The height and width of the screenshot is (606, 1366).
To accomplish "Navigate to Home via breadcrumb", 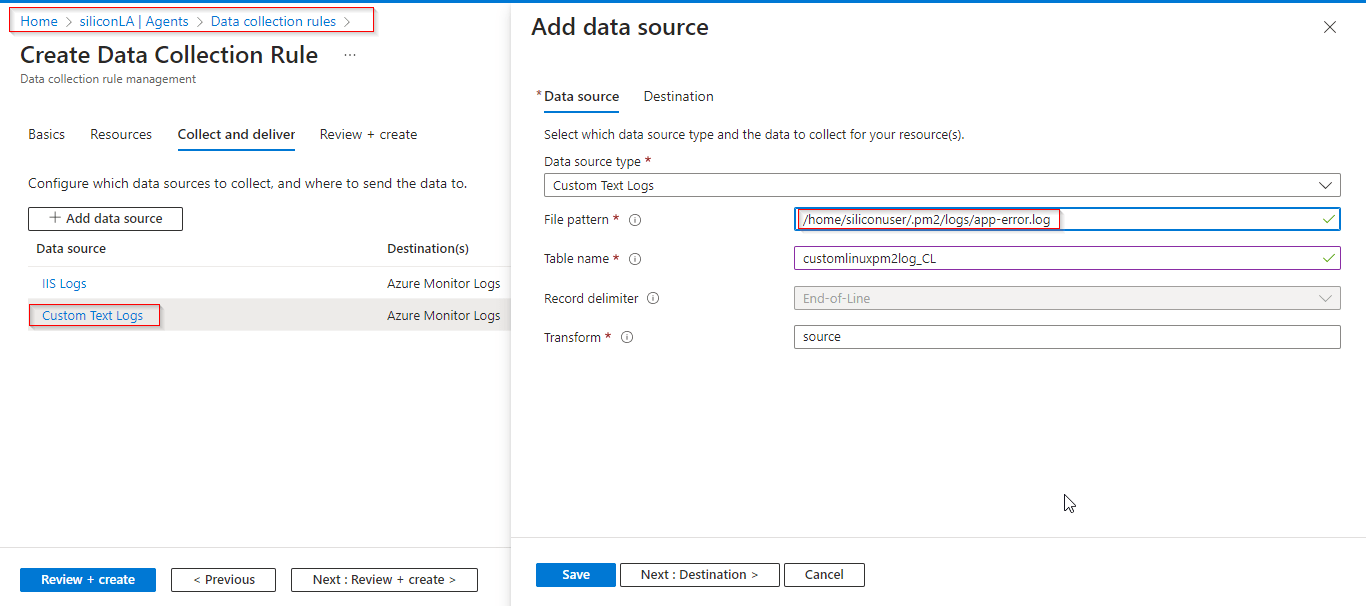I will [x=38, y=20].
